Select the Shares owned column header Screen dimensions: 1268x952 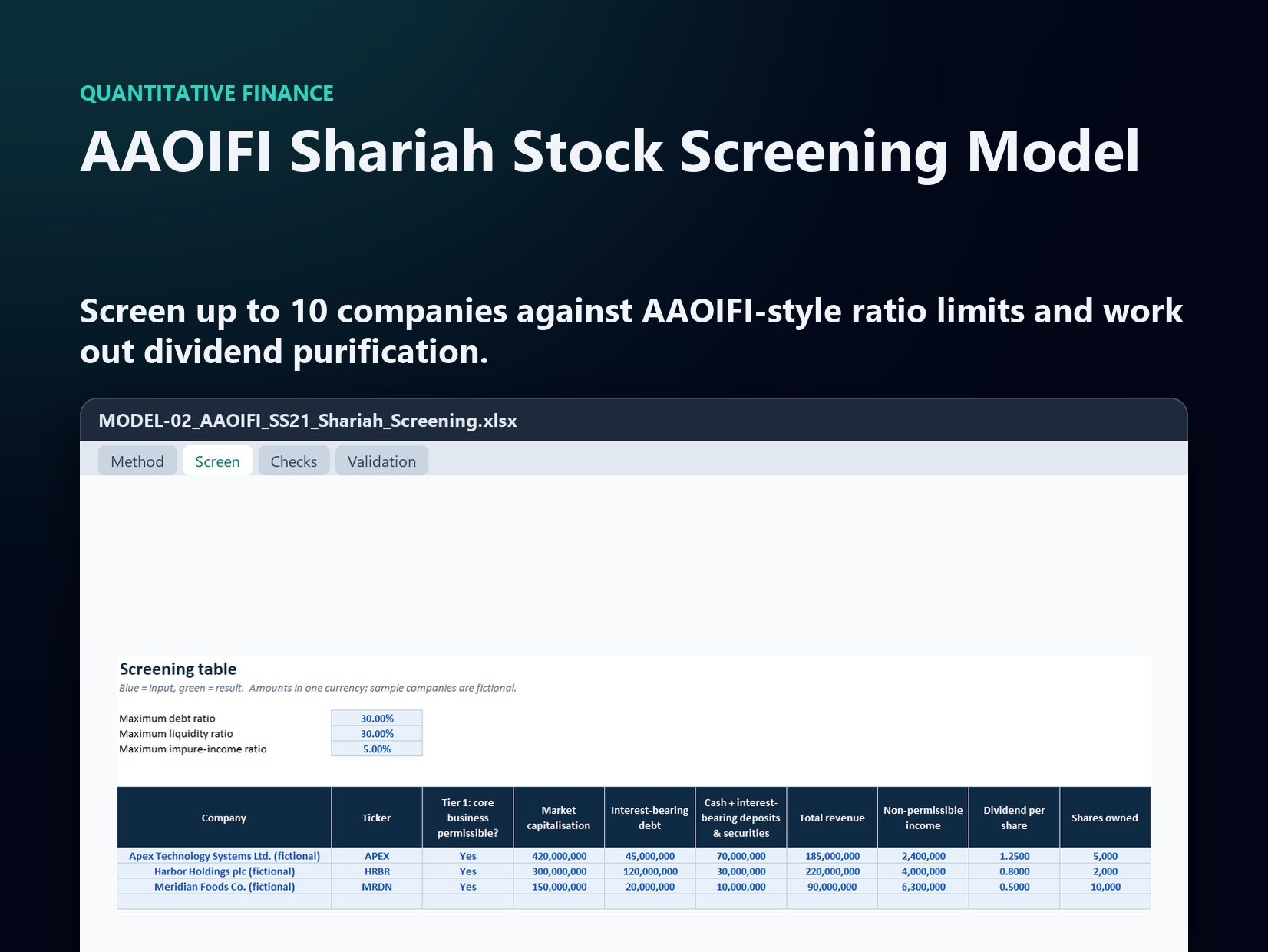1105,818
